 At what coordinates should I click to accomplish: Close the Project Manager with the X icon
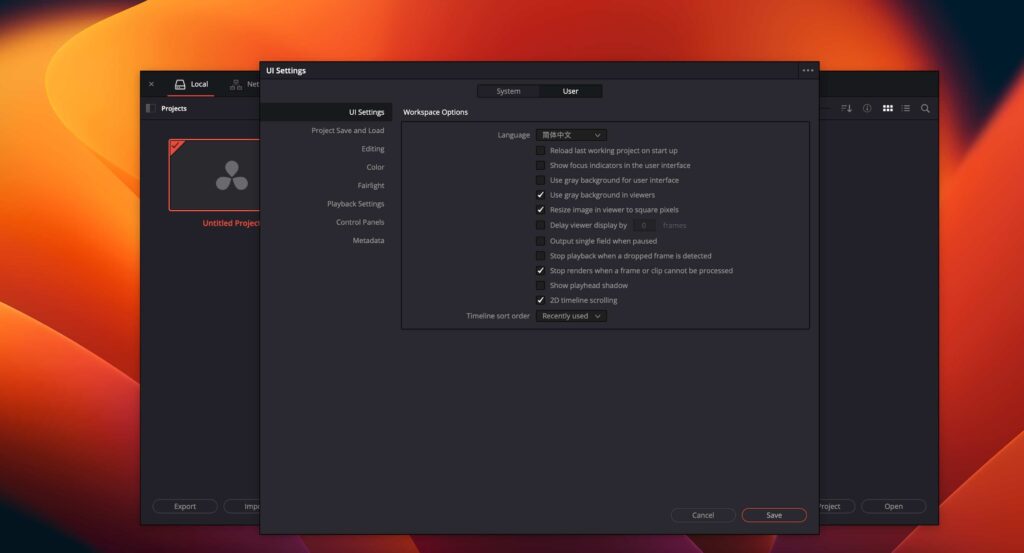(152, 84)
